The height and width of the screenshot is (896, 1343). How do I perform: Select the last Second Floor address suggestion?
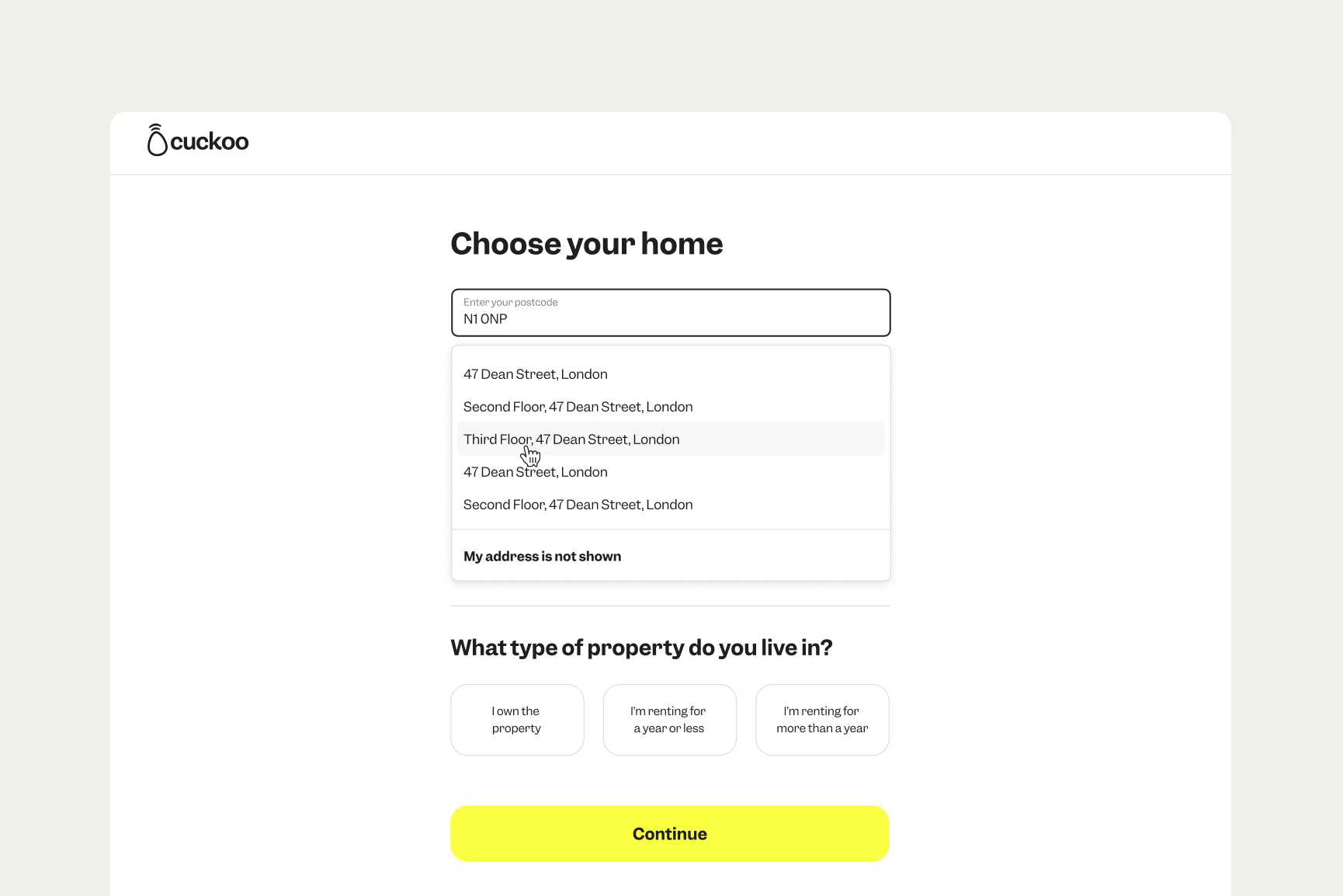click(578, 504)
